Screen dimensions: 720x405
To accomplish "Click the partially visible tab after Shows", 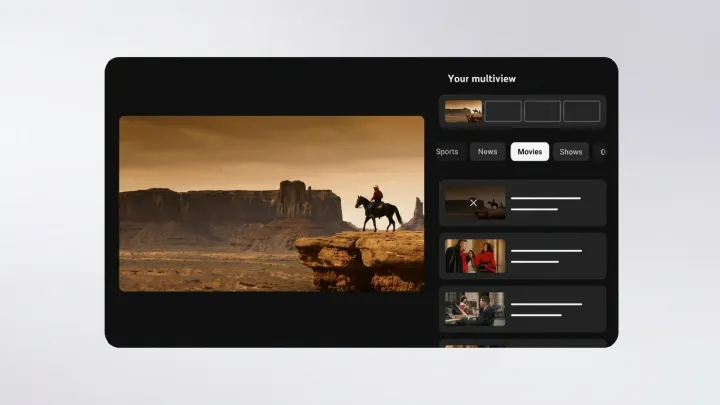I will pos(601,152).
